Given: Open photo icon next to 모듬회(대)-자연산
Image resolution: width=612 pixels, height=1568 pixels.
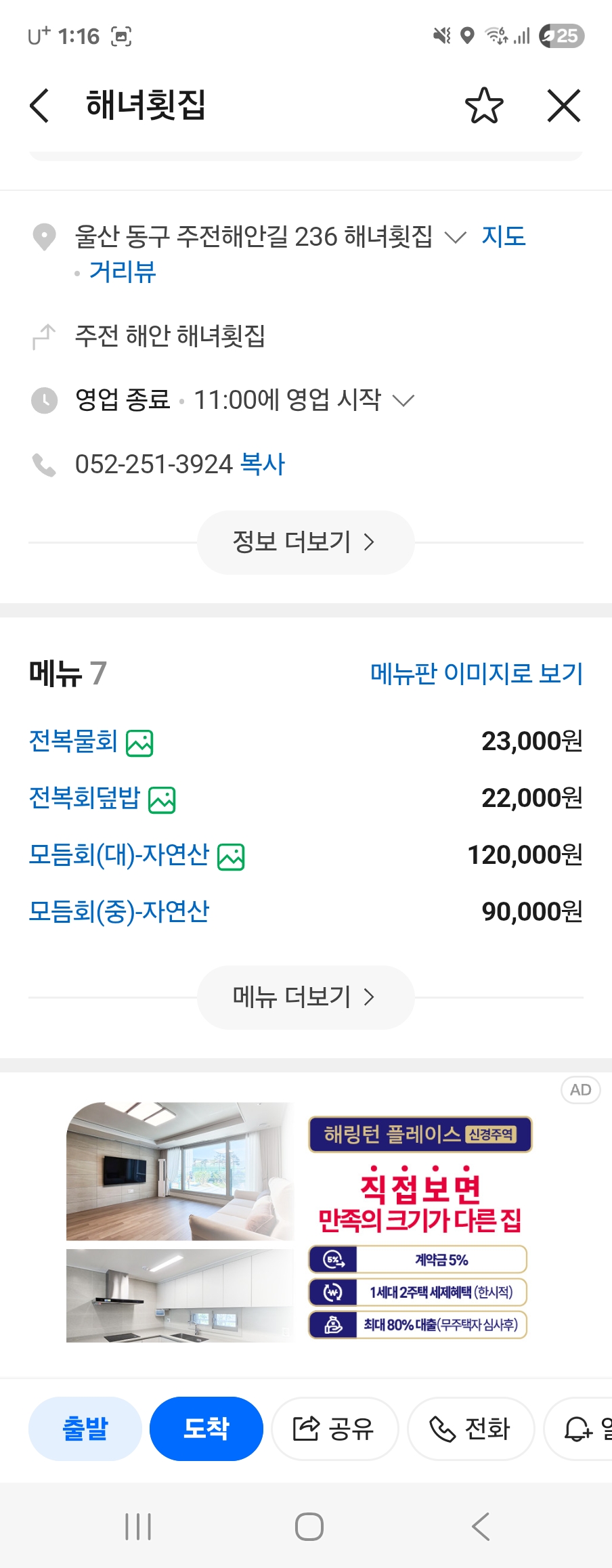Looking at the screenshot, I should click(x=231, y=856).
